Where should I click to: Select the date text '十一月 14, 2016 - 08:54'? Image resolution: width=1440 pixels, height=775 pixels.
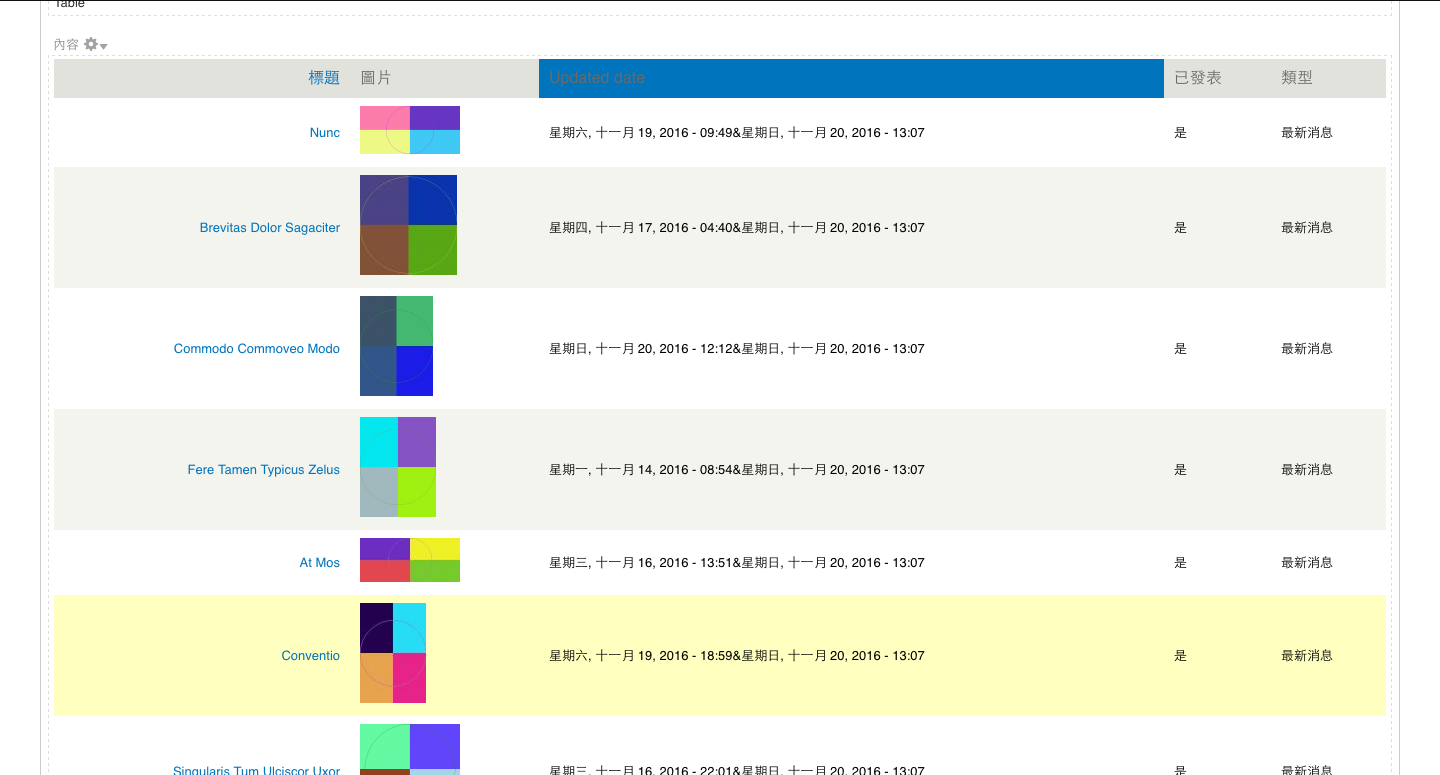pyautogui.click(x=664, y=470)
